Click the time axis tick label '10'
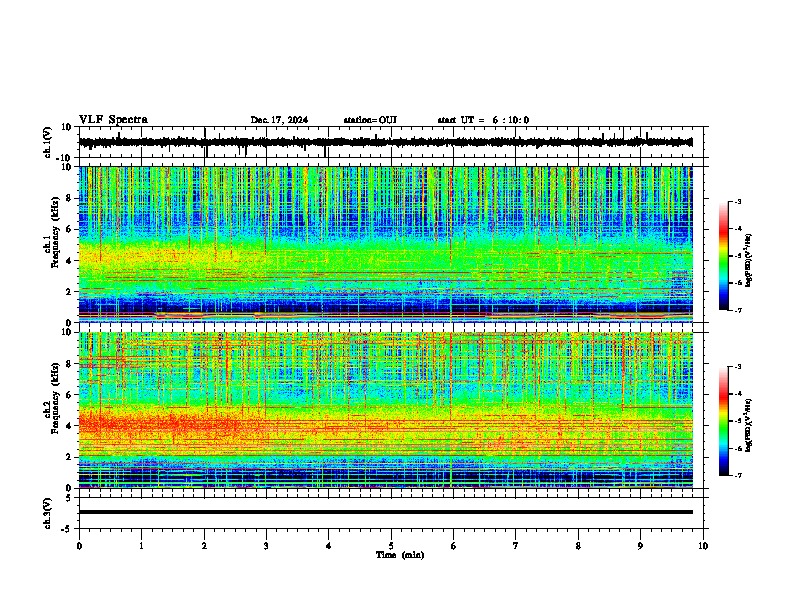The height and width of the screenshot is (612, 792). [x=703, y=546]
